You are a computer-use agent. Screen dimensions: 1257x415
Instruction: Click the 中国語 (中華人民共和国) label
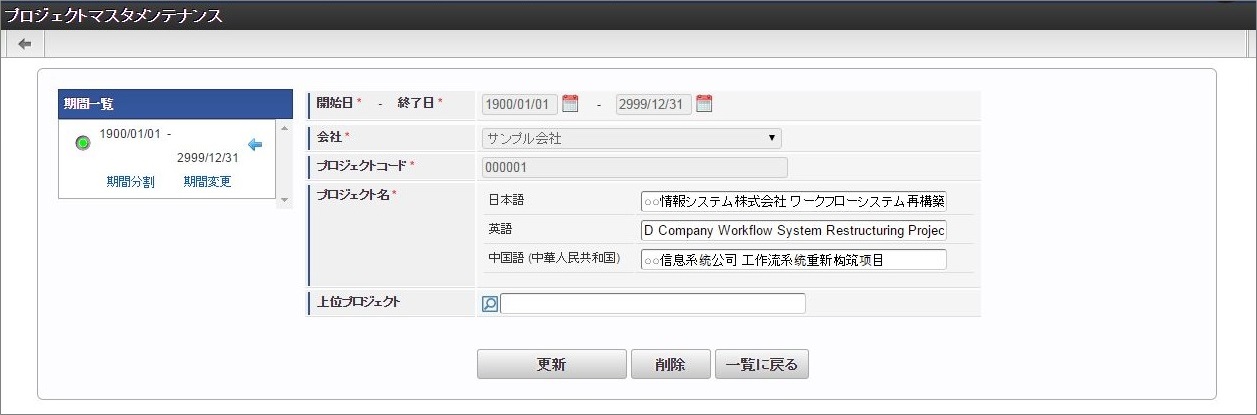[554, 258]
